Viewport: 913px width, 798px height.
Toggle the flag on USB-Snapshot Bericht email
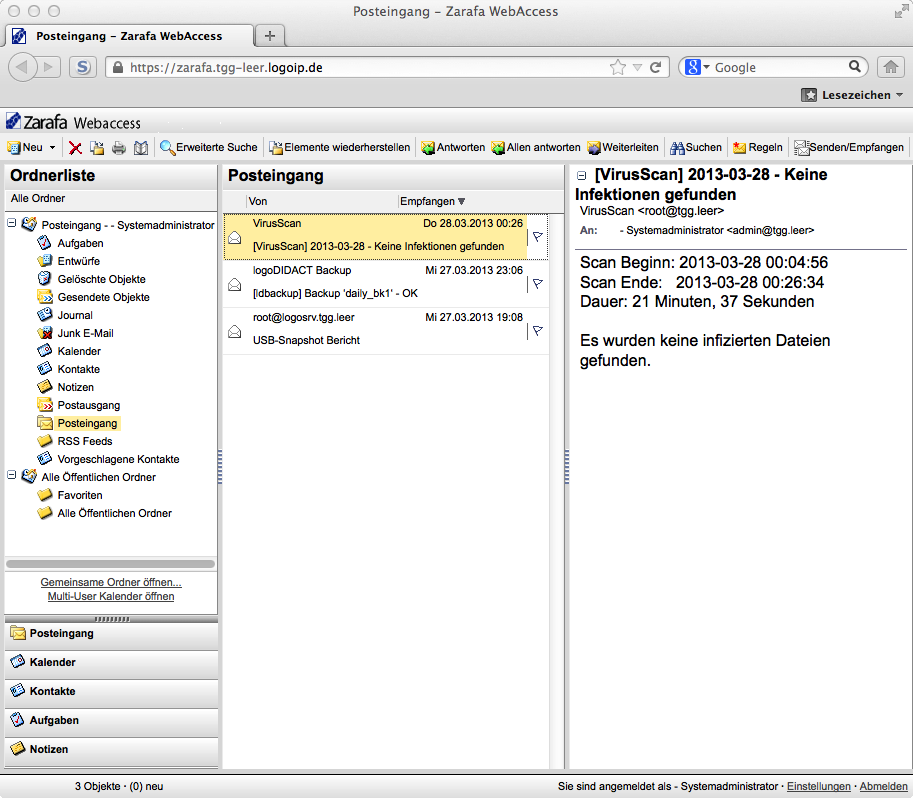pyautogui.click(x=537, y=331)
